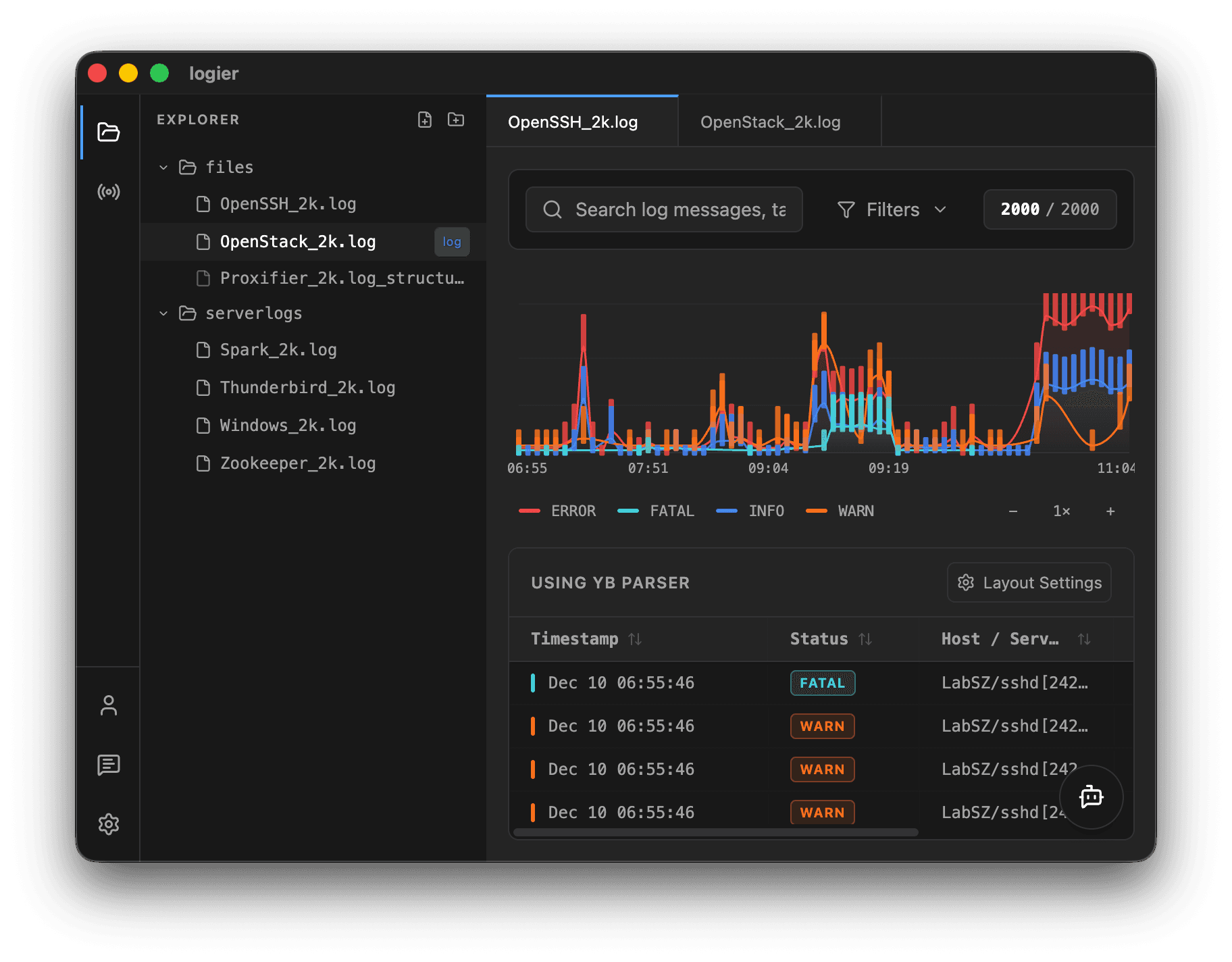Click the new file icon in Explorer

pyautogui.click(x=425, y=120)
